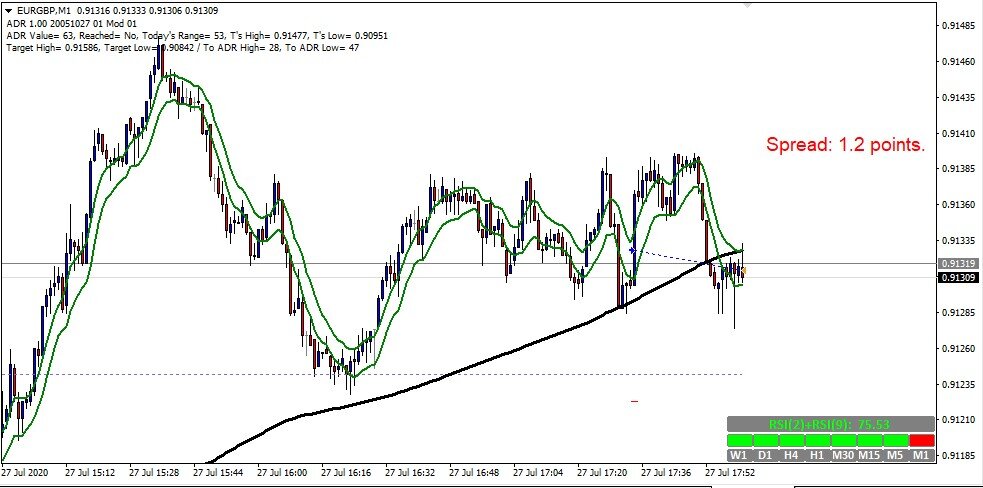Click the '27 Jul 17:04' time axis label

(x=537, y=472)
